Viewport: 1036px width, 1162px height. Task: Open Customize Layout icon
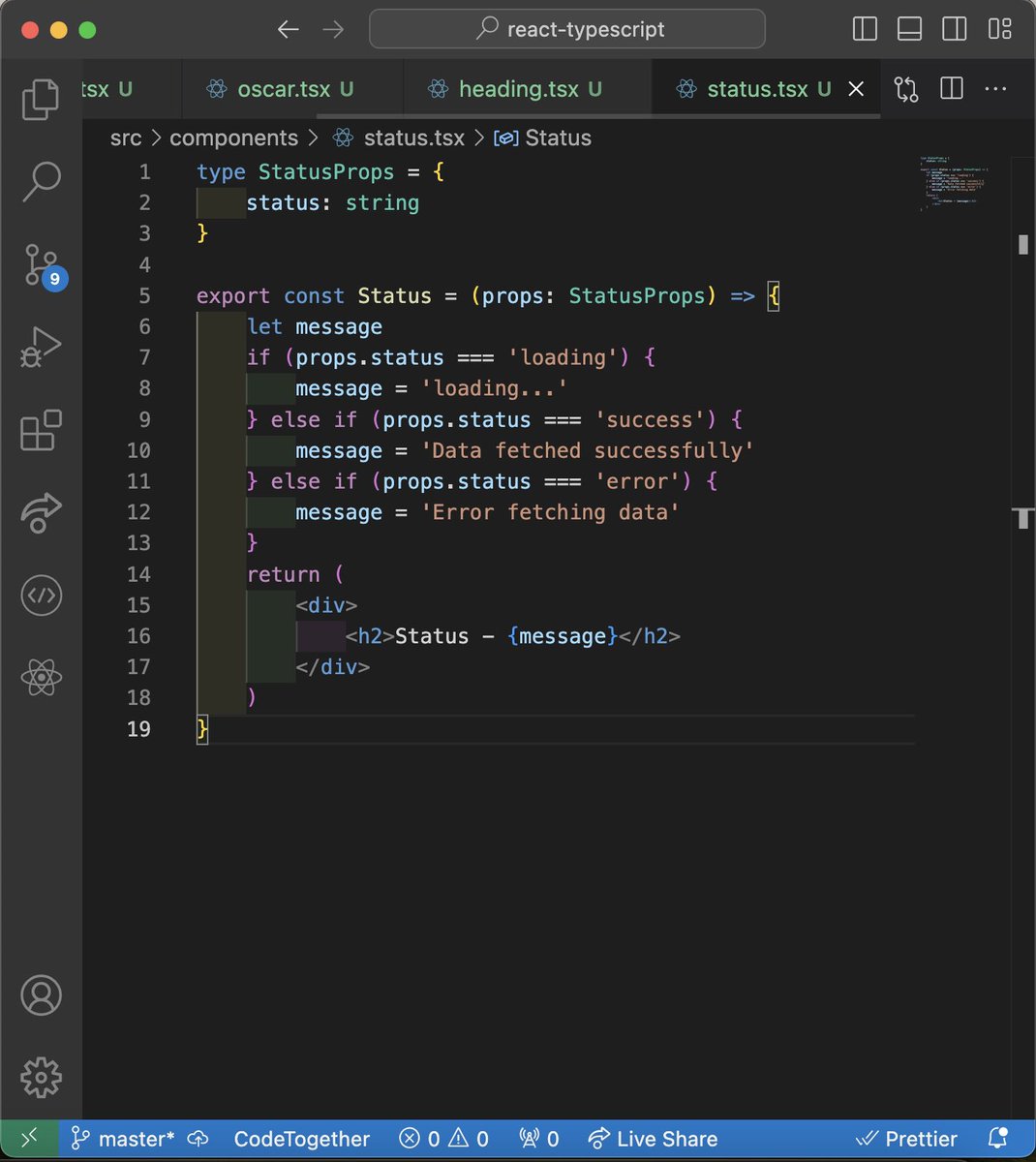[x=1000, y=29]
